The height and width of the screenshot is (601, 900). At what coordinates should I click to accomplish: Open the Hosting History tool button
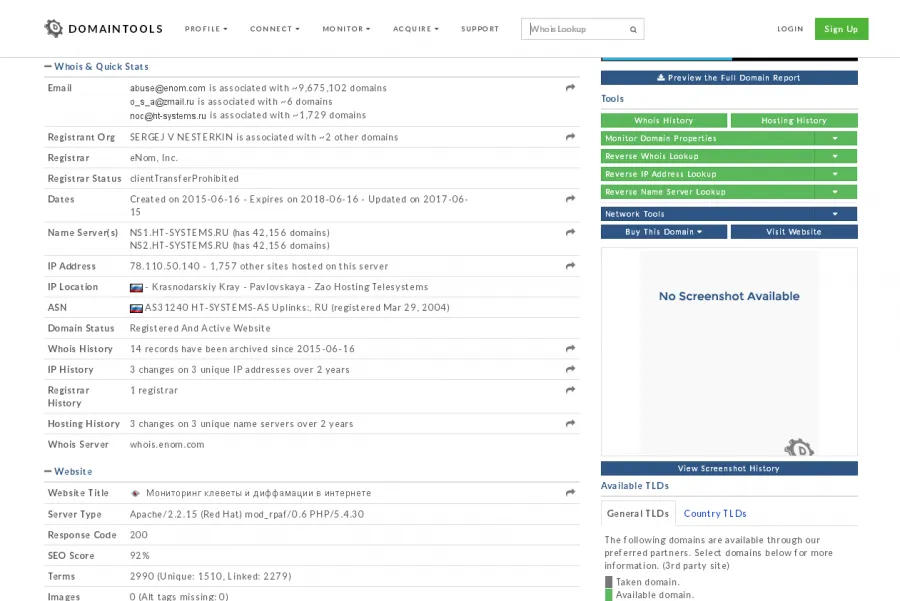click(794, 121)
